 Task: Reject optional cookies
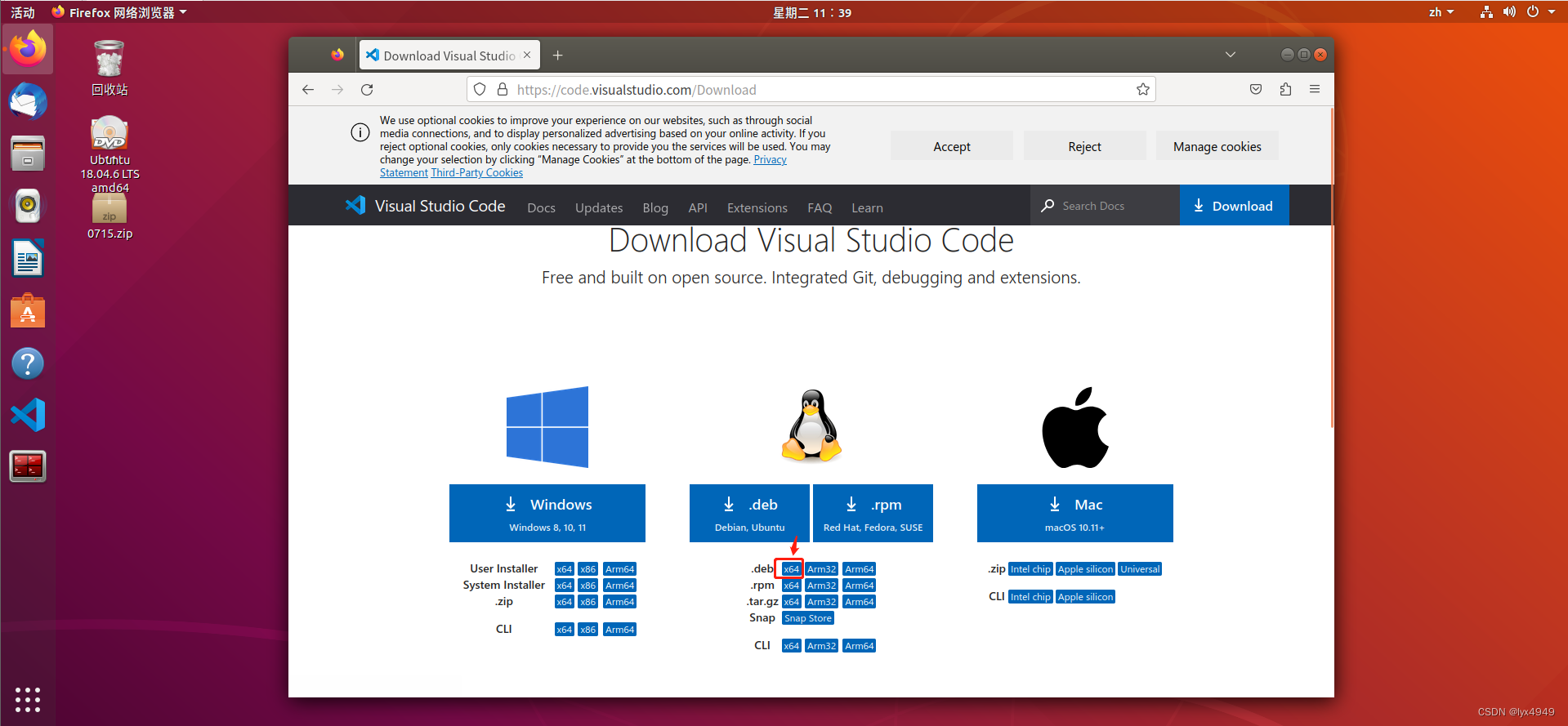1084,146
